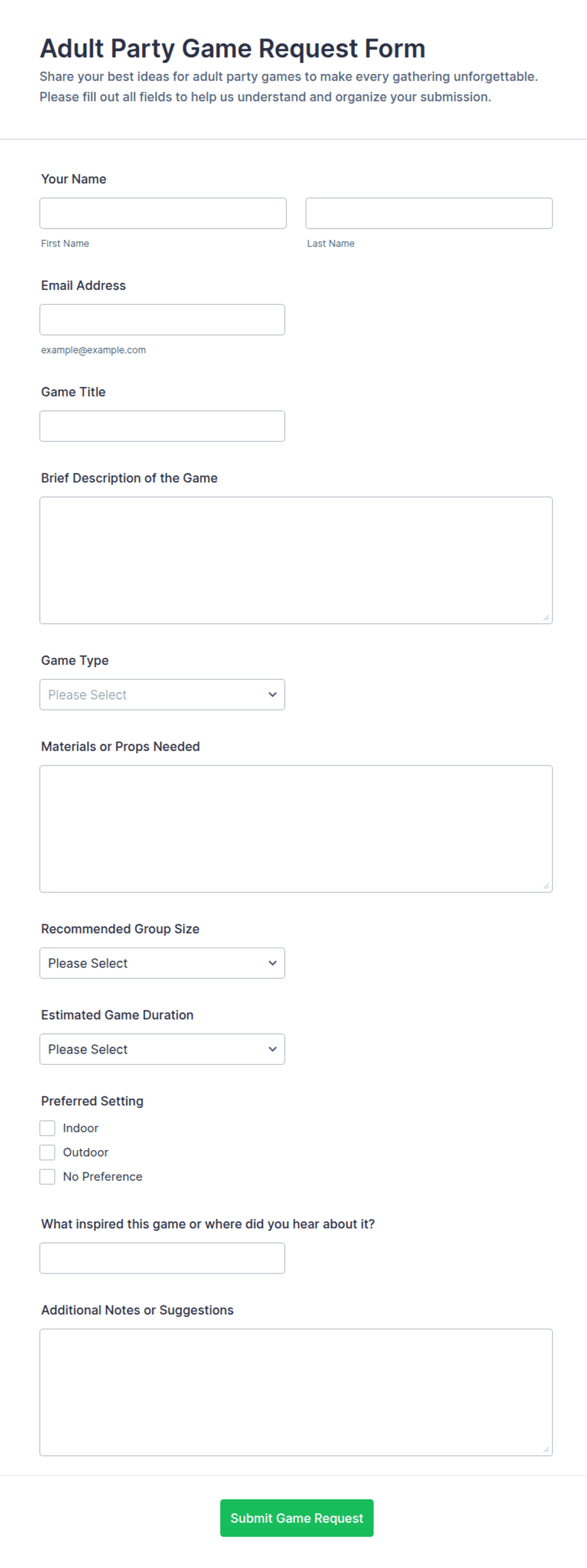Expand the Recommended Group Size dropdown

pyautogui.click(x=162, y=963)
